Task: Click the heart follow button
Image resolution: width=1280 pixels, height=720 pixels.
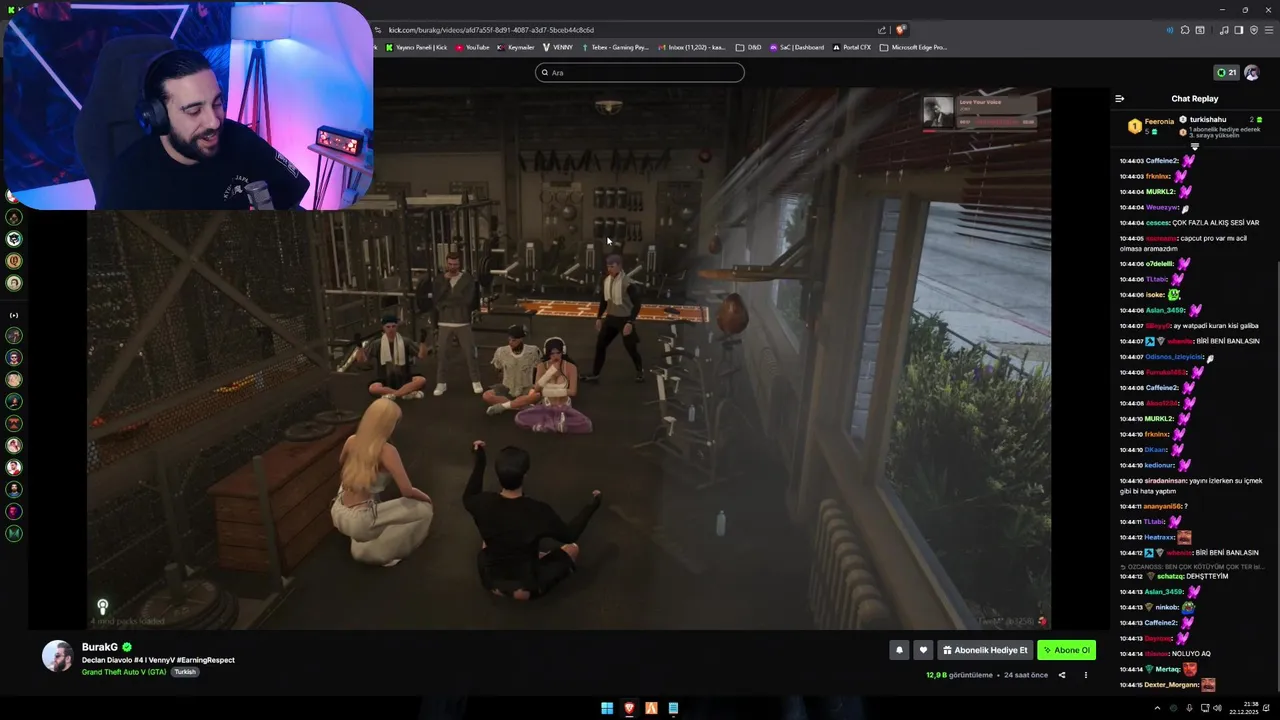Action: [923, 650]
